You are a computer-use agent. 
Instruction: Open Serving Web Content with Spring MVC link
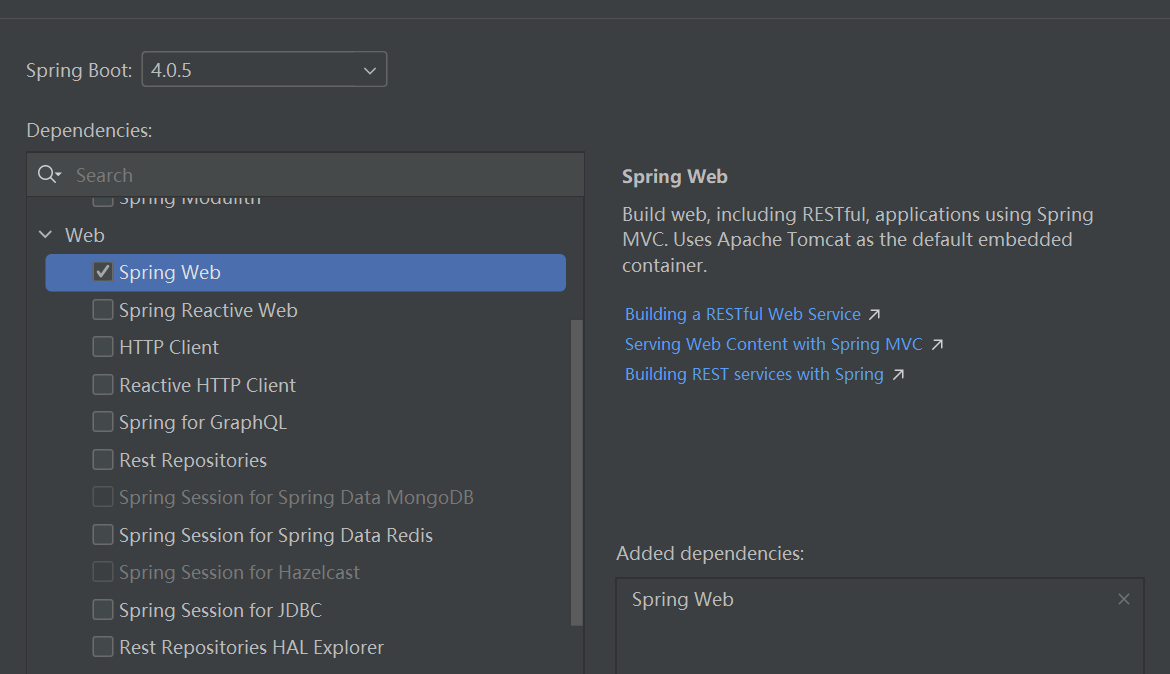pos(773,344)
